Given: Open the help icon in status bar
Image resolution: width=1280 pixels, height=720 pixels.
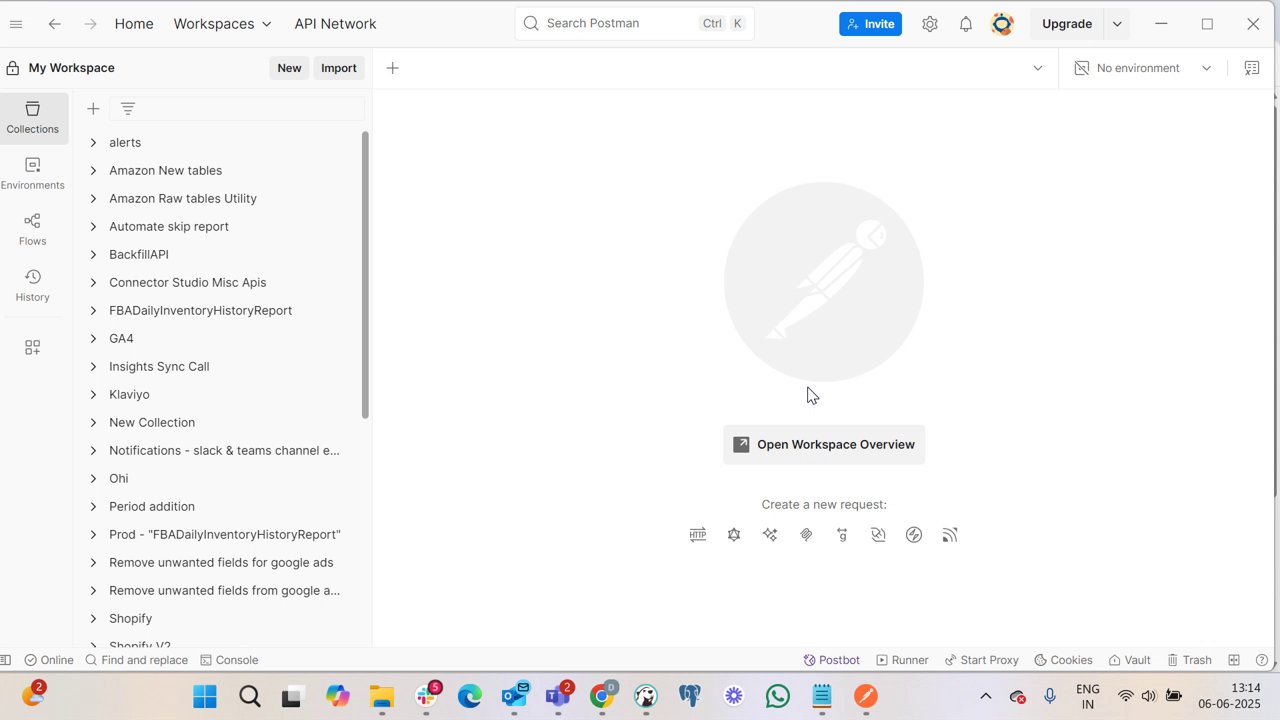Looking at the screenshot, I should (1262, 660).
